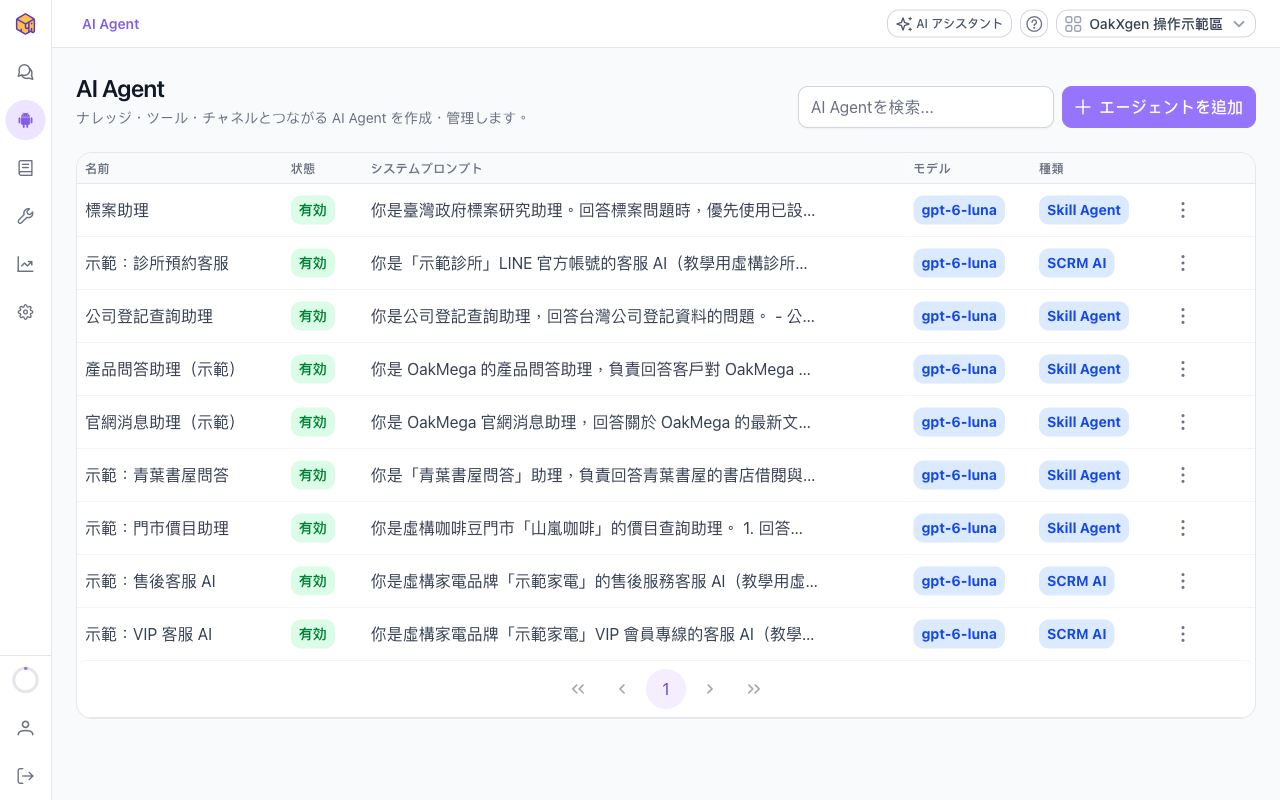Click the システムプロンプト column header
Viewport: 1280px width, 800px height.
pos(427,169)
